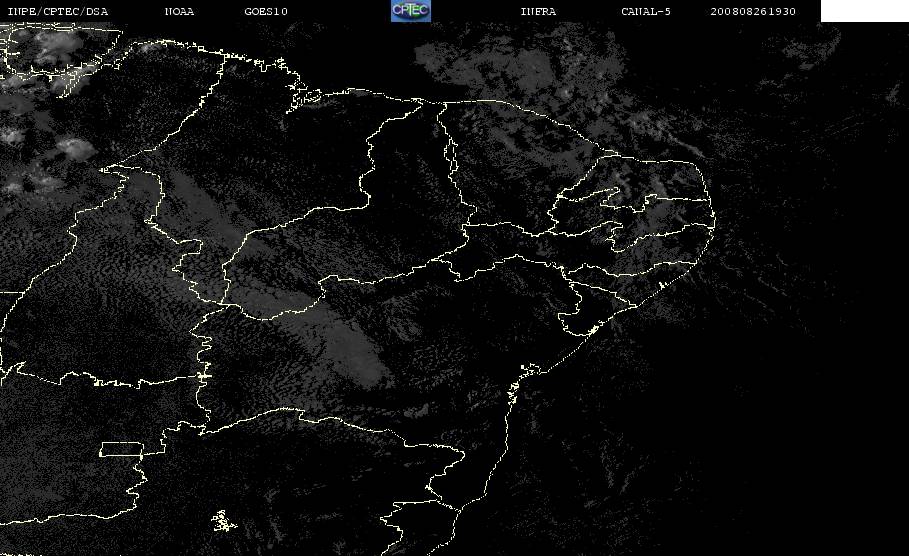909x556 pixels.
Task: Click the gray cloud mass over northern ocean
Action: pyautogui.click(x=522, y=72)
